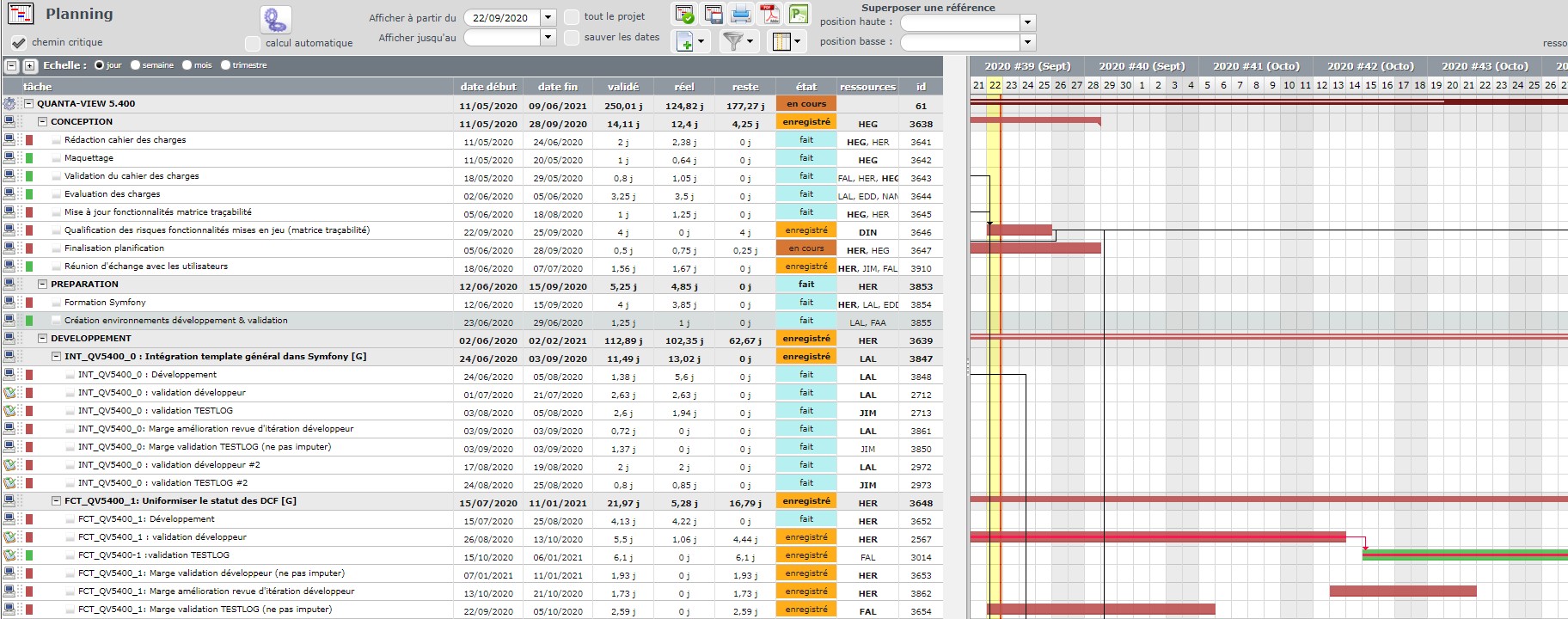
Task: Export planning as PDF
Action: pos(770,14)
